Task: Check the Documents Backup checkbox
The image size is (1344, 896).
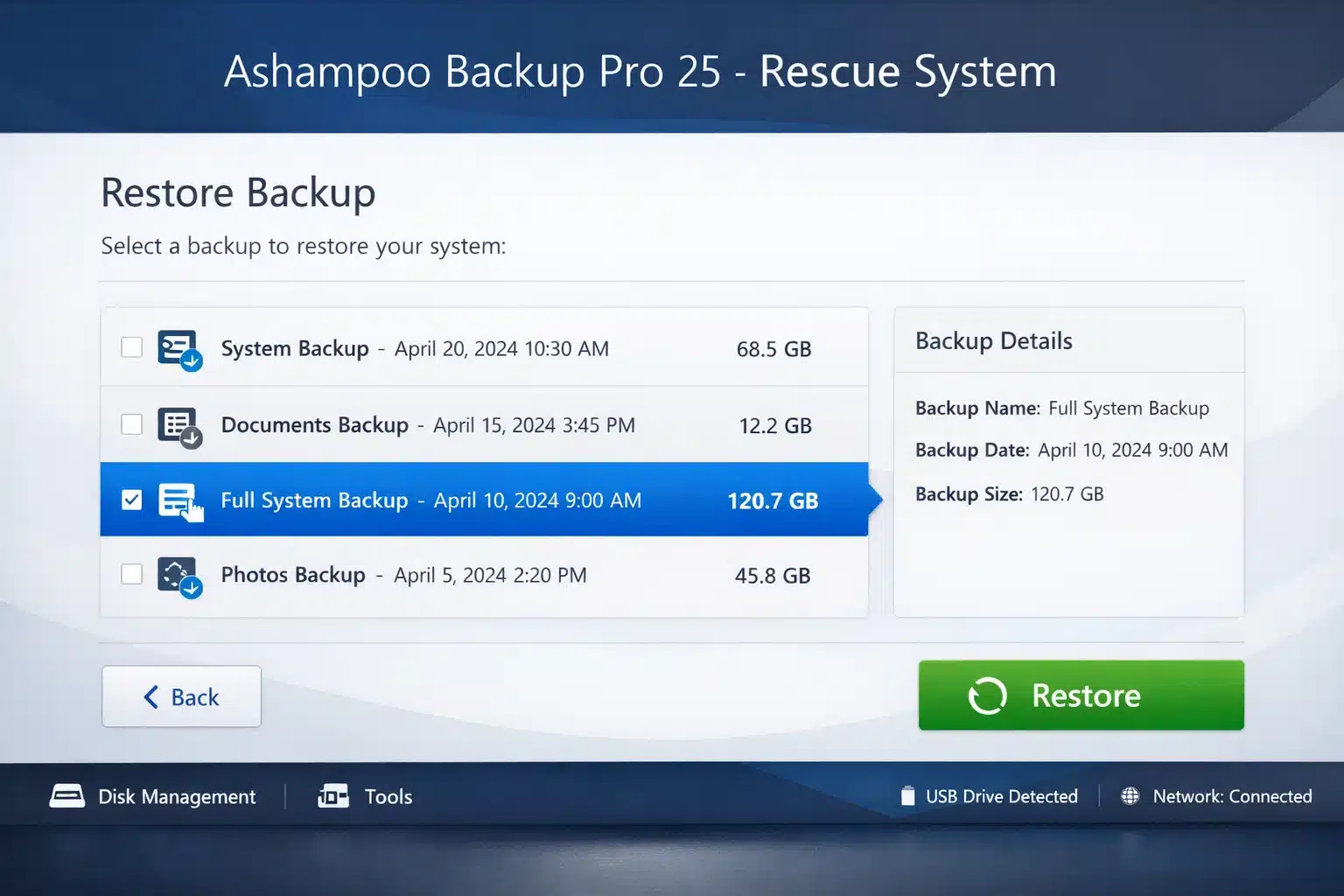Action: coord(131,424)
